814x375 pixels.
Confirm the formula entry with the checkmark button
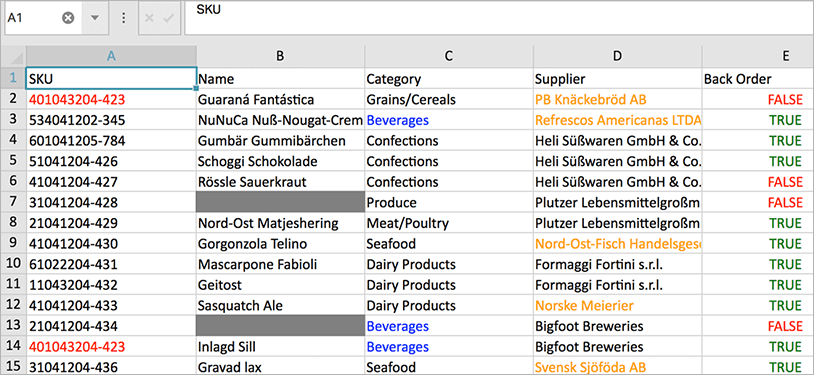point(168,18)
